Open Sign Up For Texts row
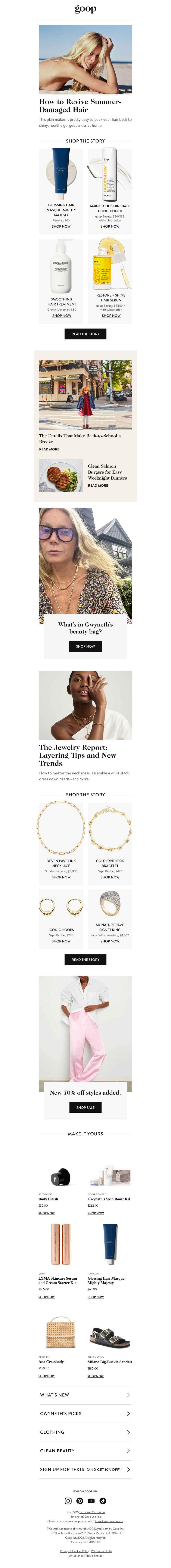171x1568 pixels. pyautogui.click(x=85, y=1469)
